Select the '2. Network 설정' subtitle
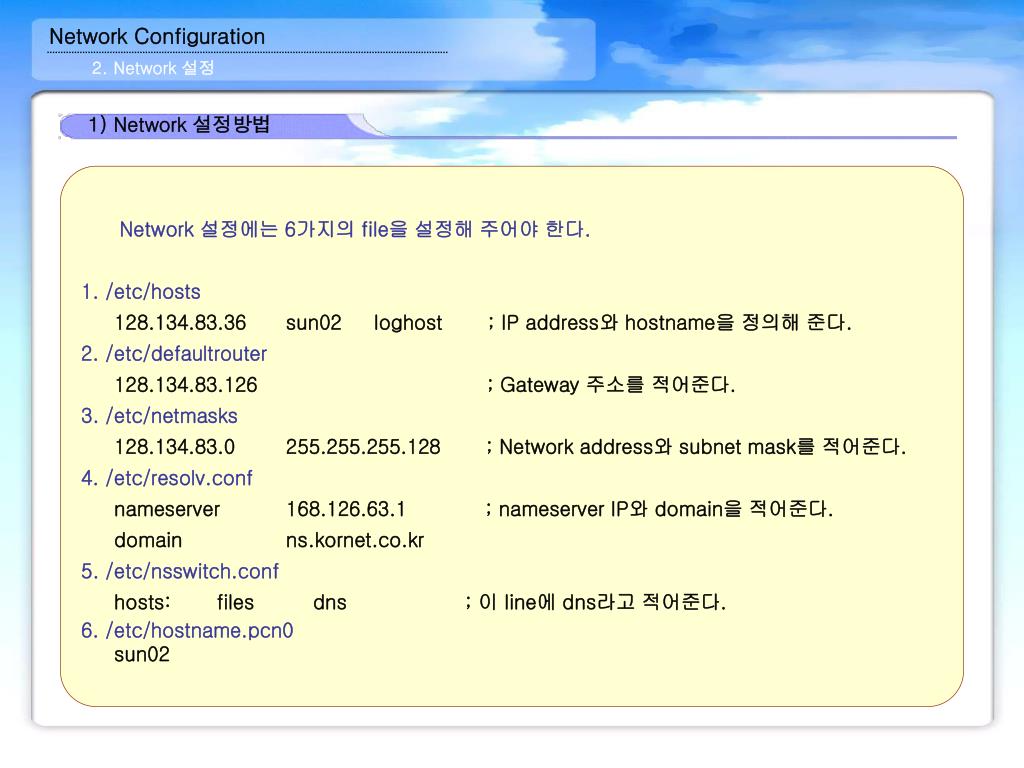 (153, 68)
